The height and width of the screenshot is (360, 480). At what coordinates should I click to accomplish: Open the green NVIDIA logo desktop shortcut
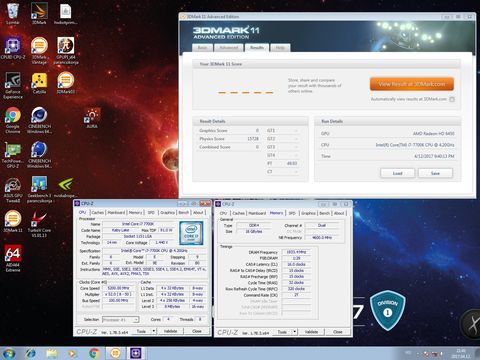pos(66,187)
